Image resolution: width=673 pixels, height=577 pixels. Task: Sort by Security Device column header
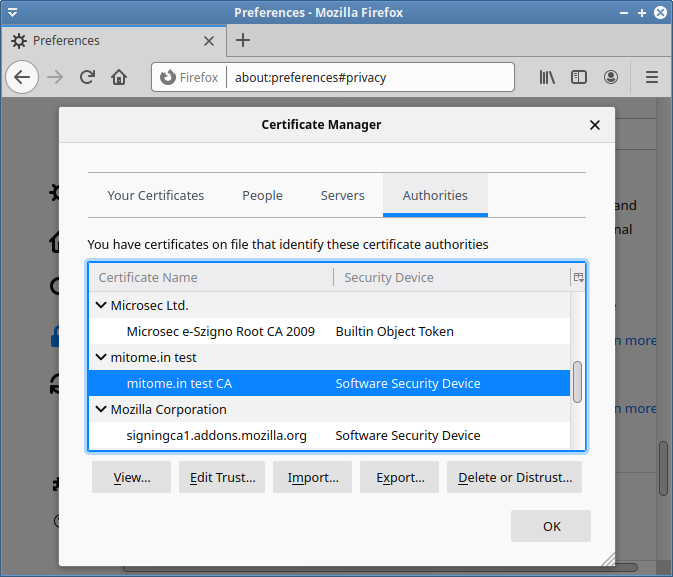tap(452, 277)
